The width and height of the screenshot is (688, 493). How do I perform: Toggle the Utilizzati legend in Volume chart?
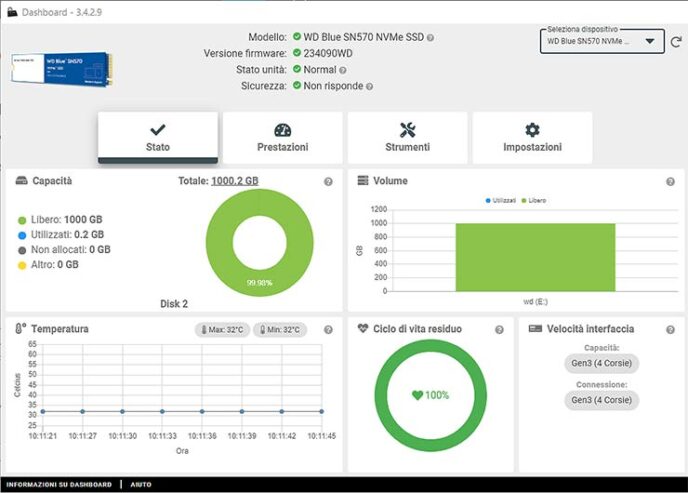pyautogui.click(x=500, y=200)
